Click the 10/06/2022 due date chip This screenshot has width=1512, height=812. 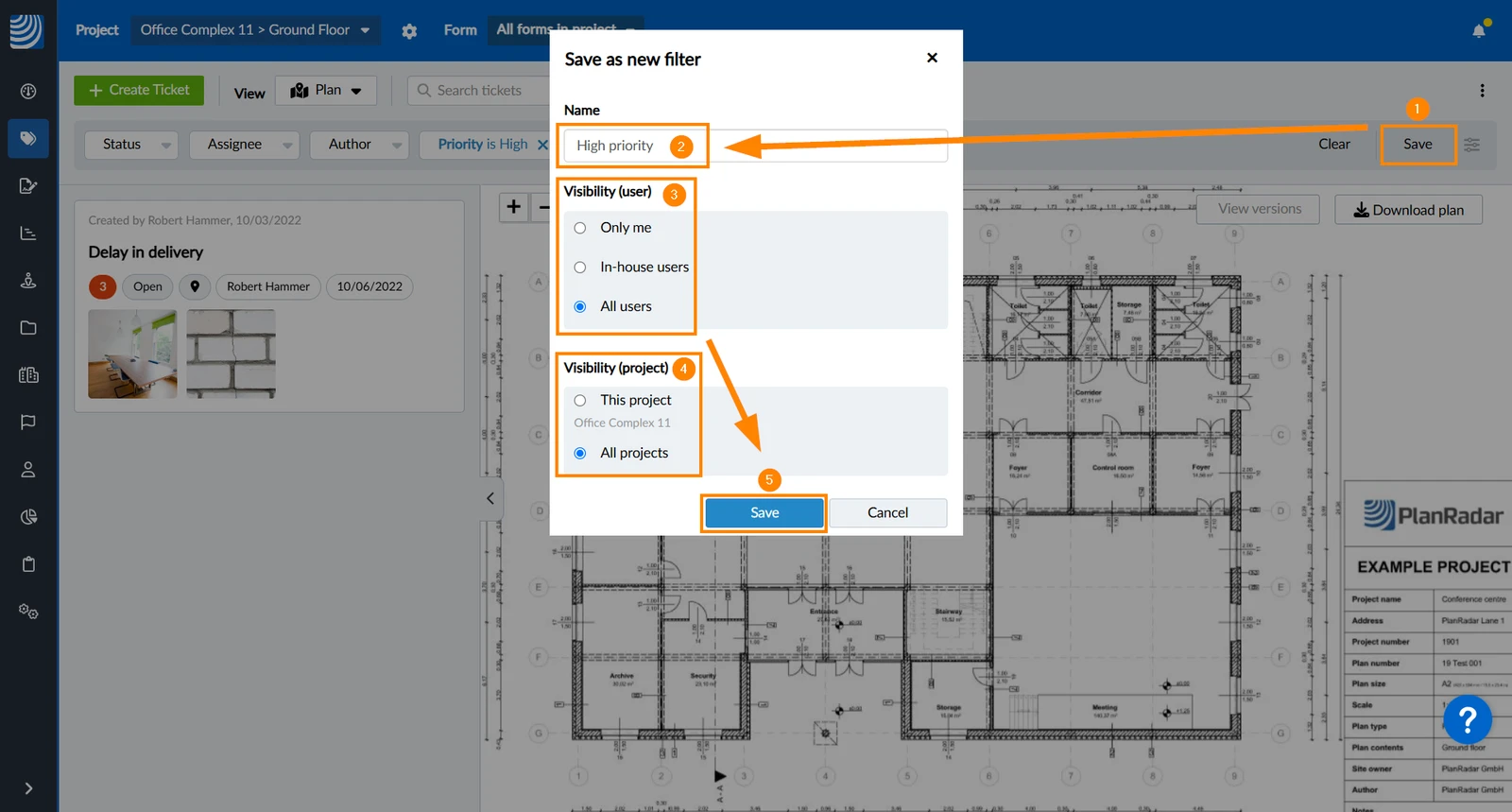click(x=369, y=286)
